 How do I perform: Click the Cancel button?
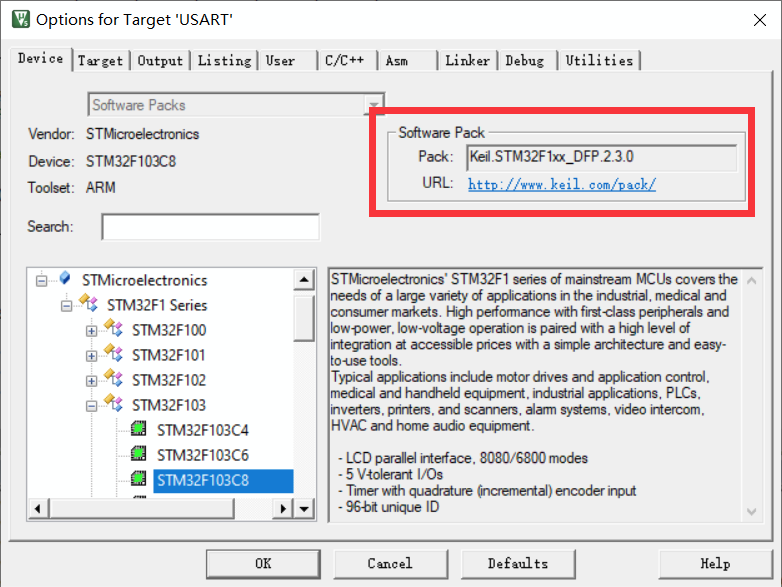tap(391, 564)
